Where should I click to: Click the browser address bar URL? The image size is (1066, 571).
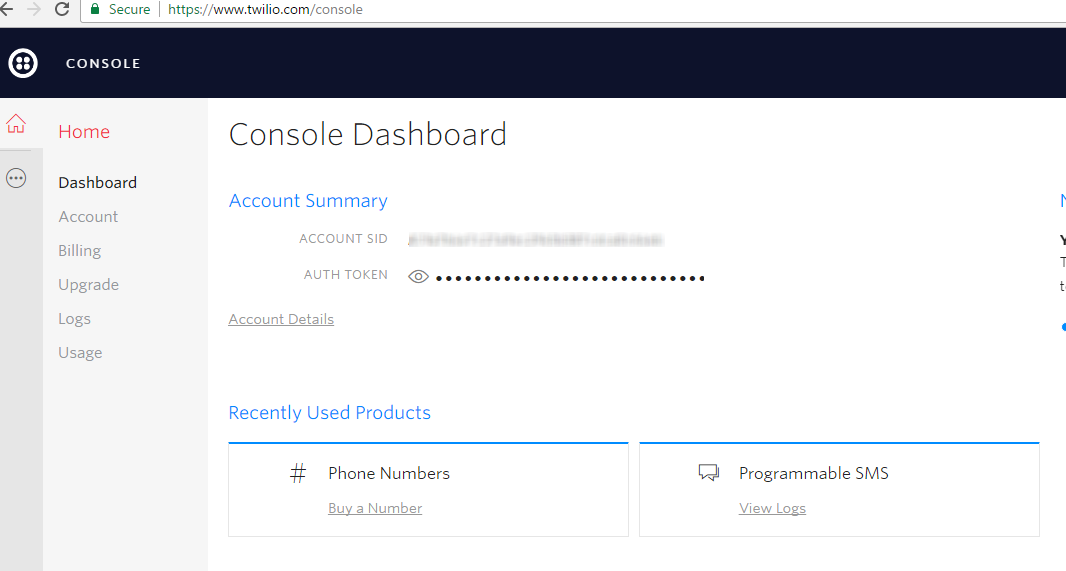click(x=265, y=10)
